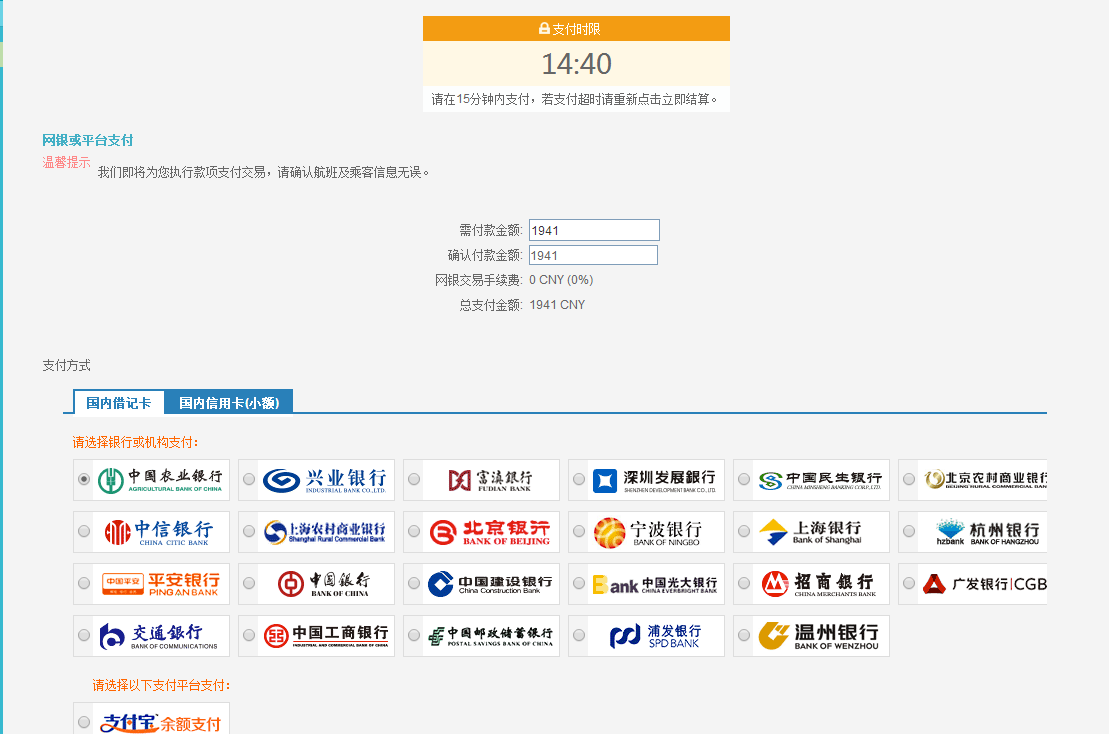Image resolution: width=1109 pixels, height=734 pixels.
Task: Toggle the radio button for 中国农业银行
Action: [84, 479]
